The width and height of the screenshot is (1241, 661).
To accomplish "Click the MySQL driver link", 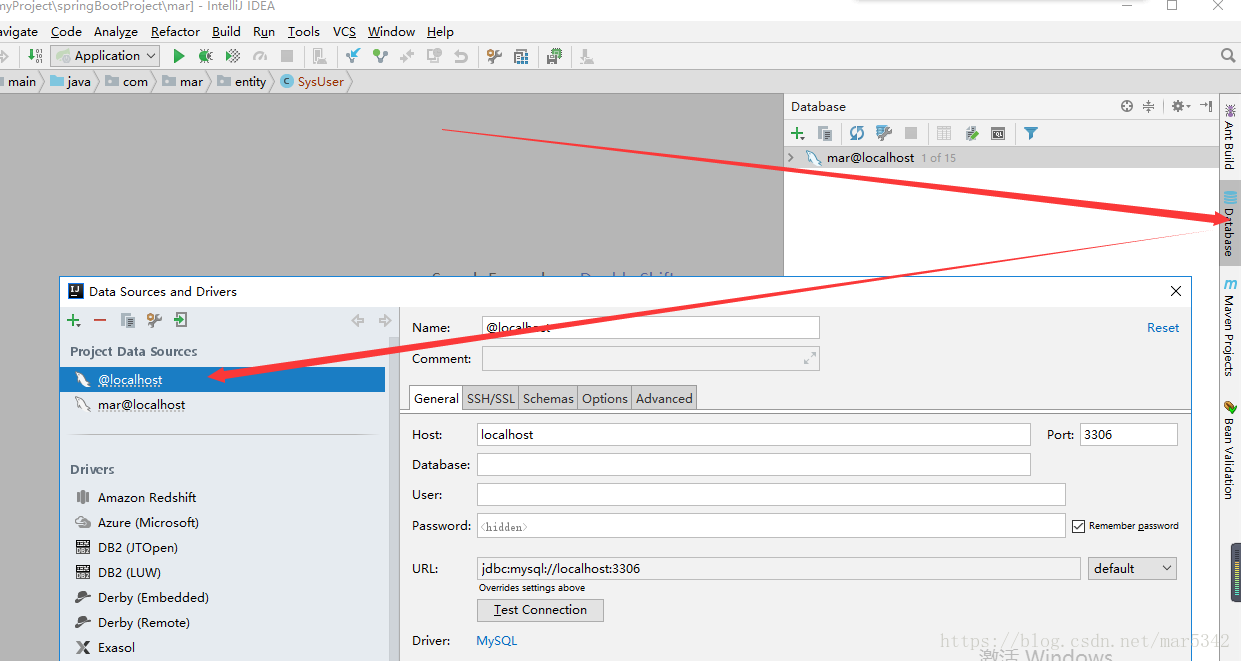I will pos(497,641).
